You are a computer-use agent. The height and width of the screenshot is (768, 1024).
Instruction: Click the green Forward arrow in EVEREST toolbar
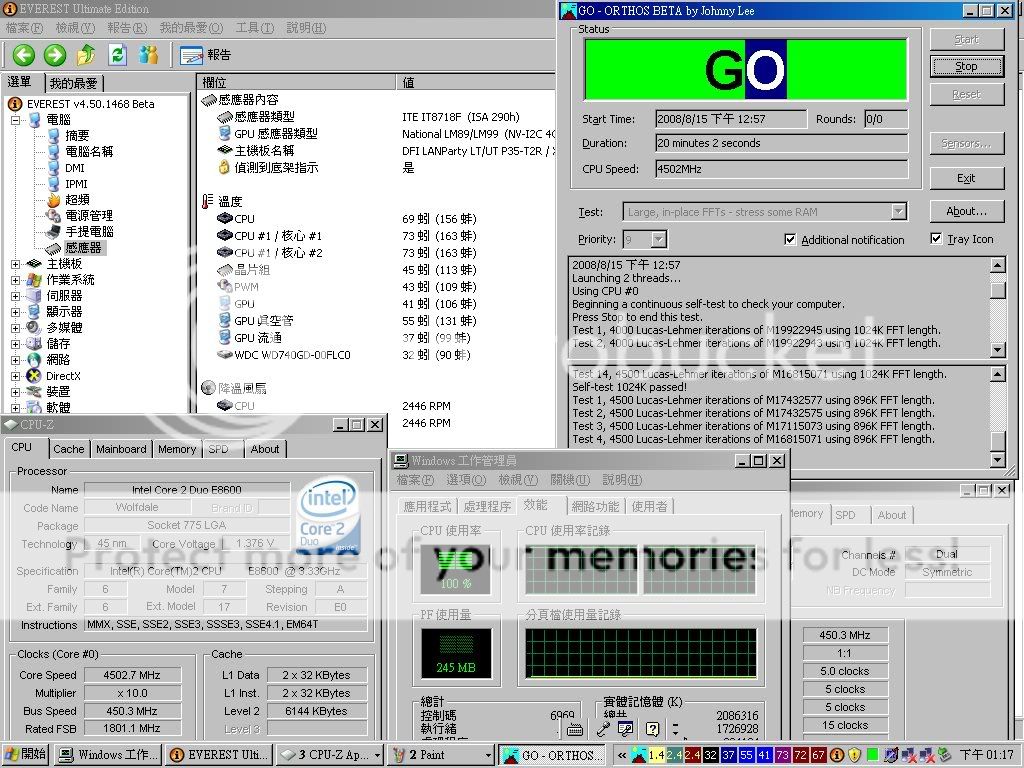pos(55,55)
